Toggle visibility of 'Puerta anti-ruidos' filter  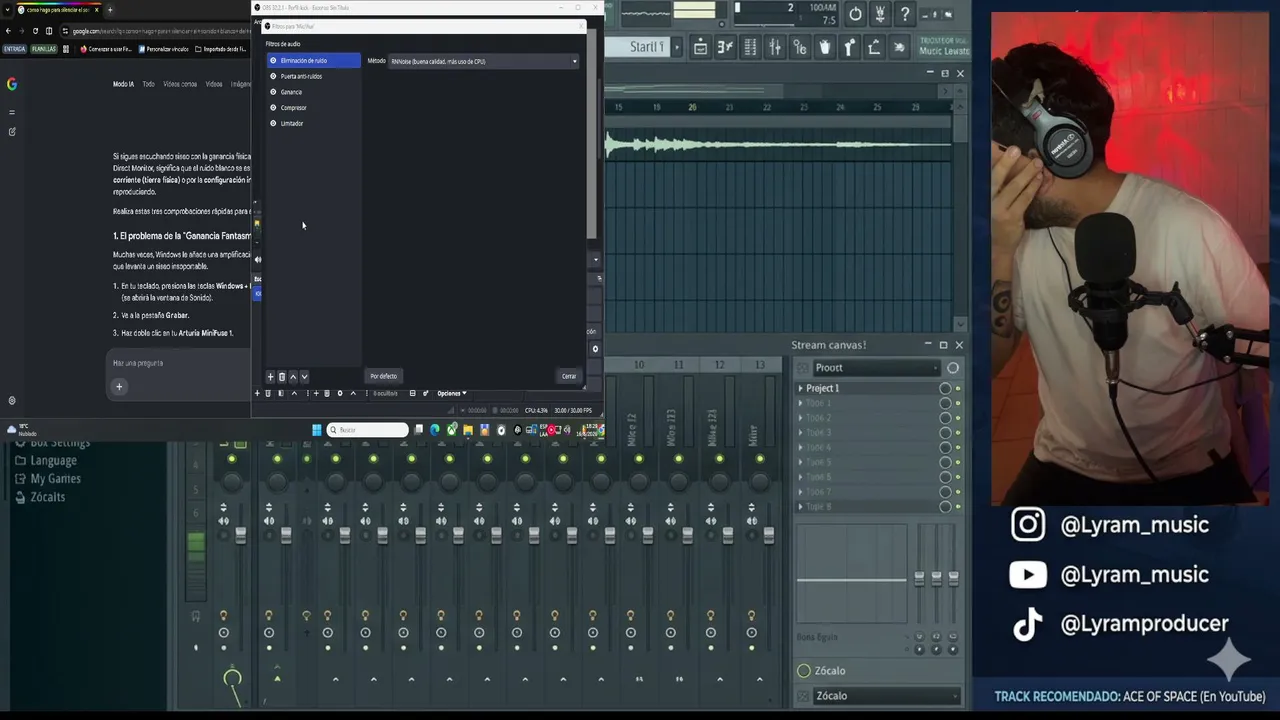[x=273, y=76]
